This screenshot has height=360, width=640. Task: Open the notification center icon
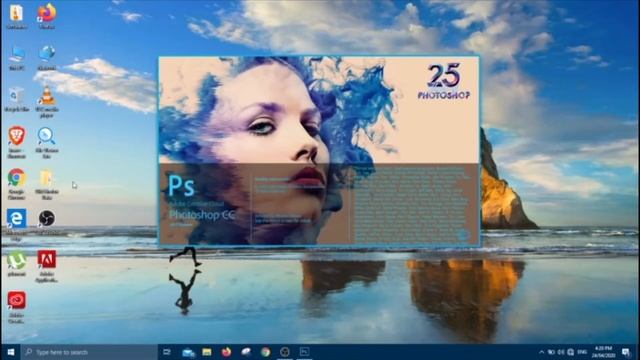(626, 352)
